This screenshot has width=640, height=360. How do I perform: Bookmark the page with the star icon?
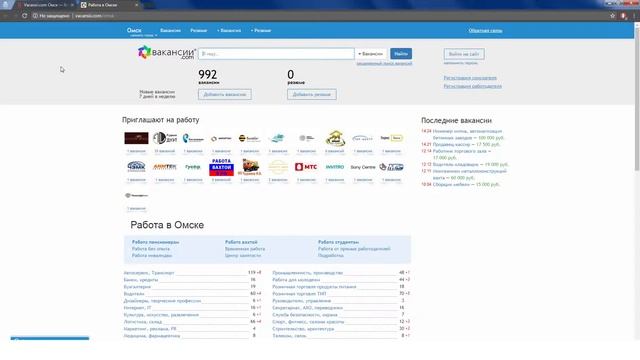(x=612, y=16)
